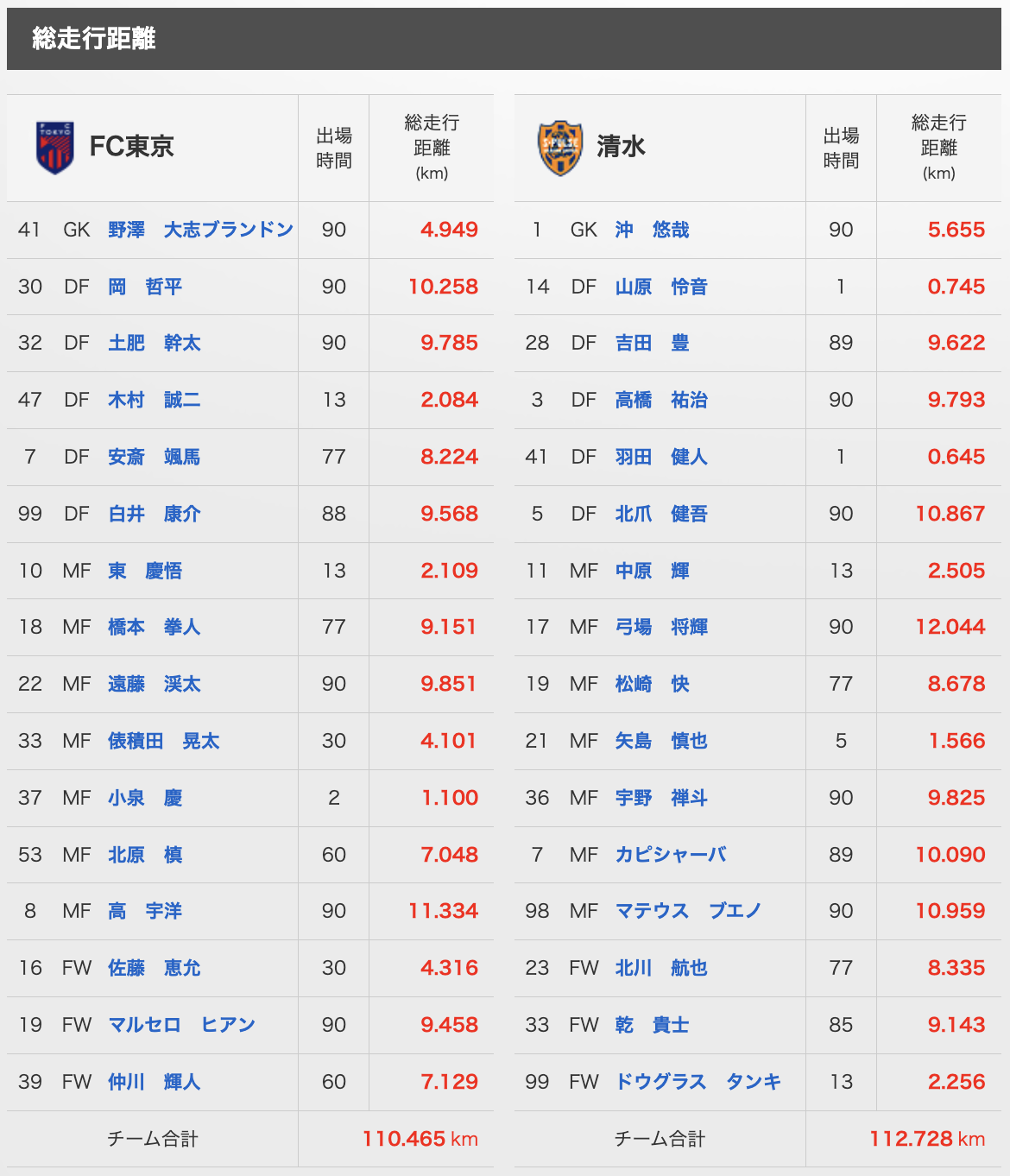
Task: Open player link 野澤 大志ブランドン
Action: click(200, 230)
